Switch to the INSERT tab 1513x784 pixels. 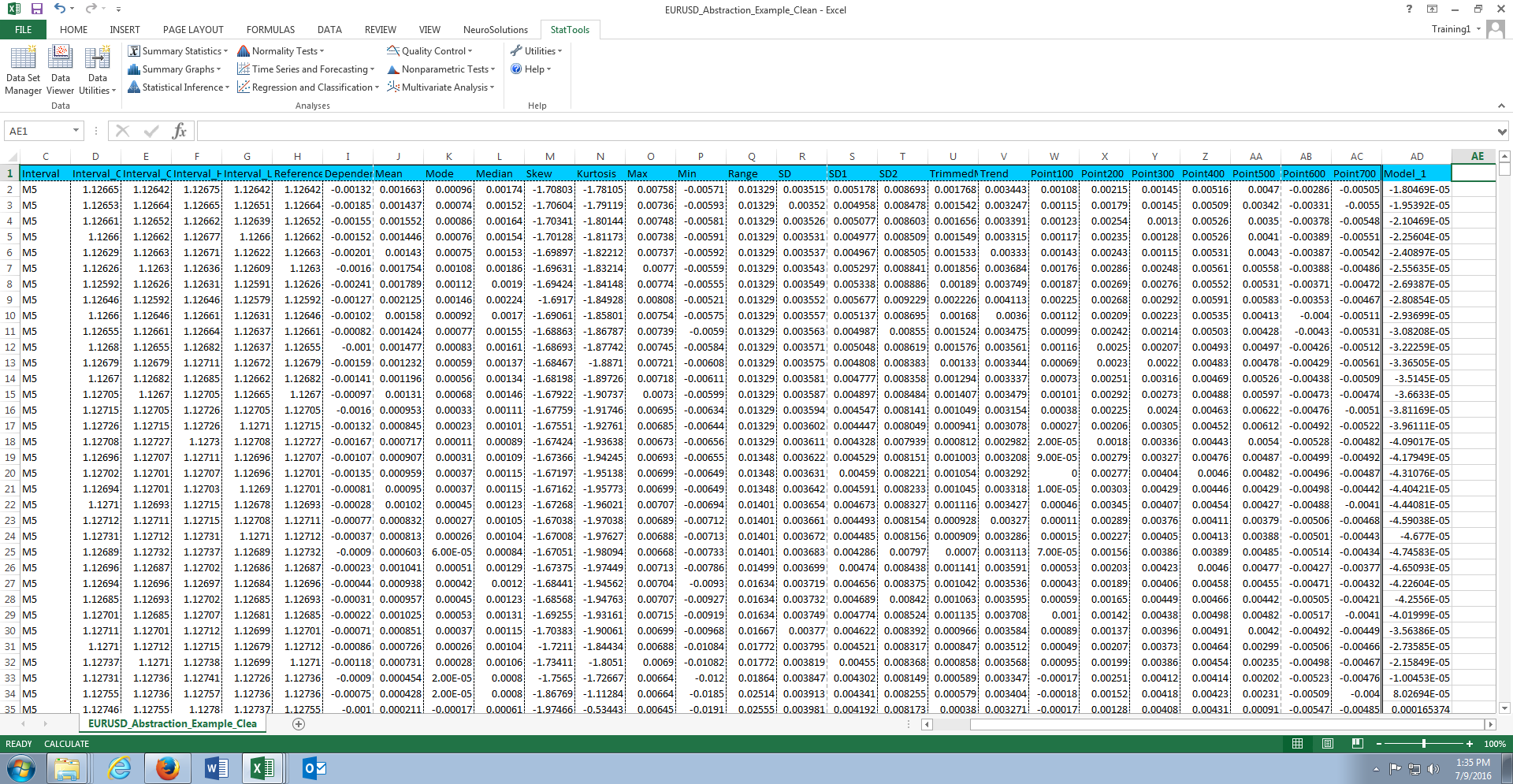(125, 30)
